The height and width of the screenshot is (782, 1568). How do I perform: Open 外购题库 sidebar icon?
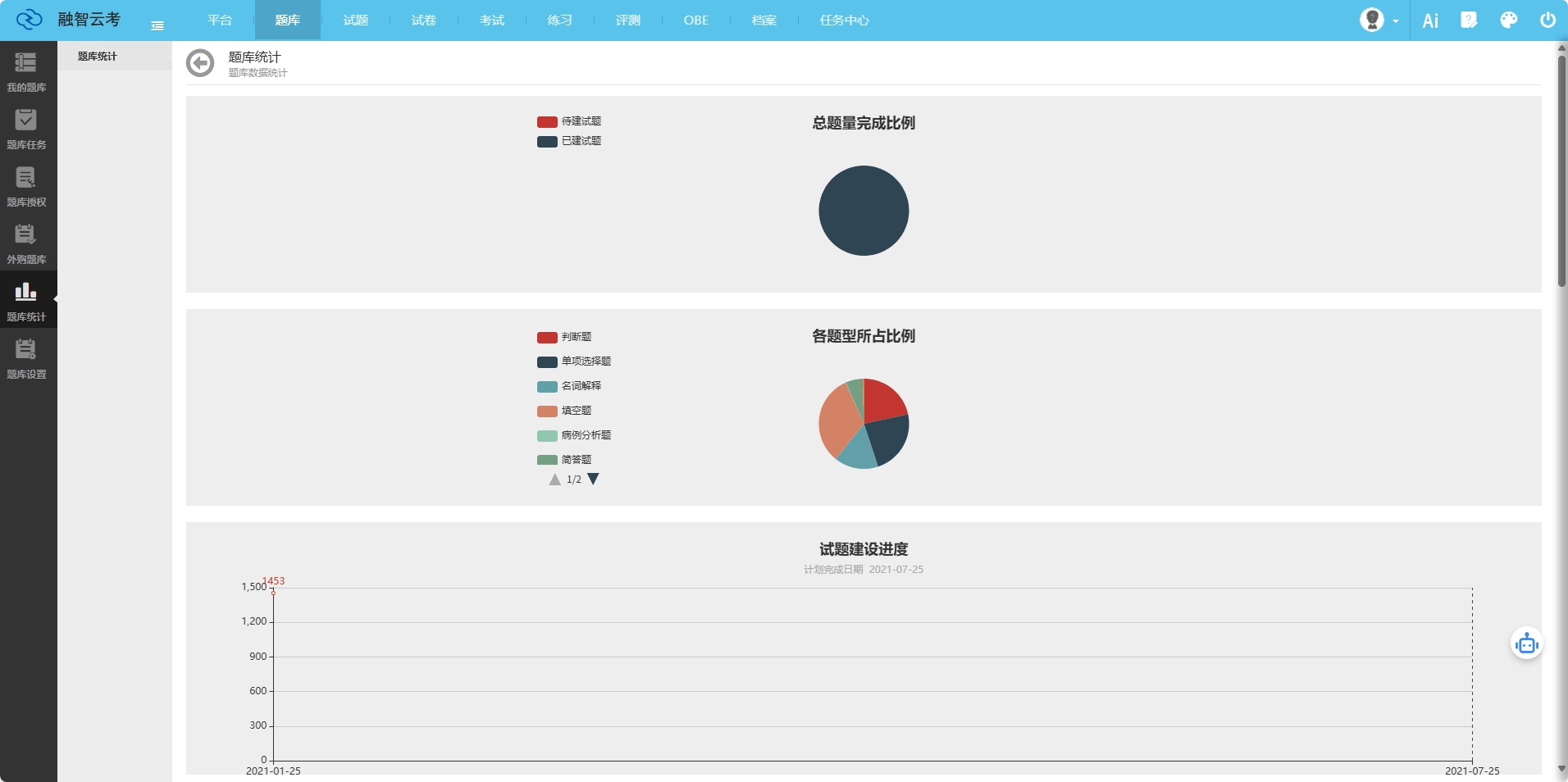pos(26,243)
